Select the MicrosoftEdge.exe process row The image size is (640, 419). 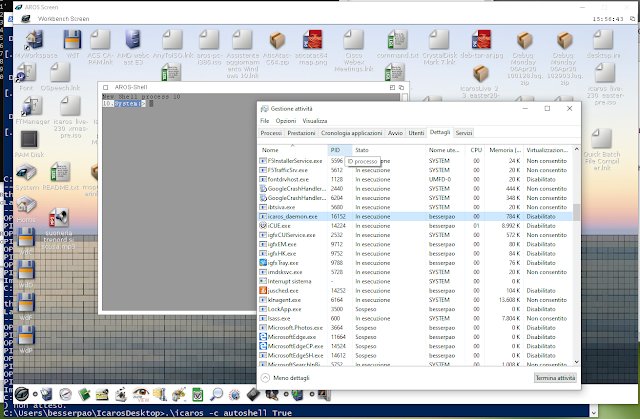coord(415,337)
